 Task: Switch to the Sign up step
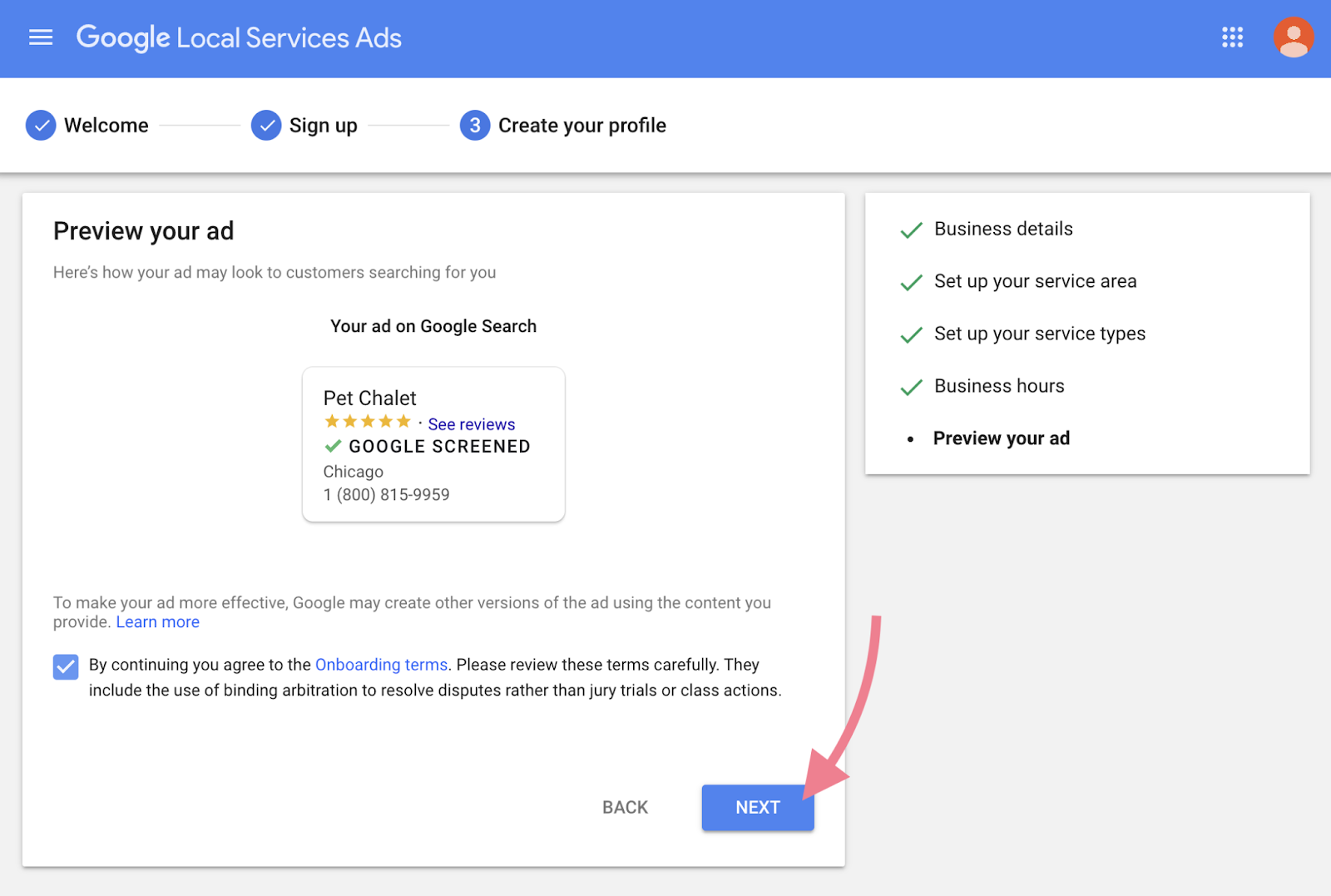tap(323, 125)
